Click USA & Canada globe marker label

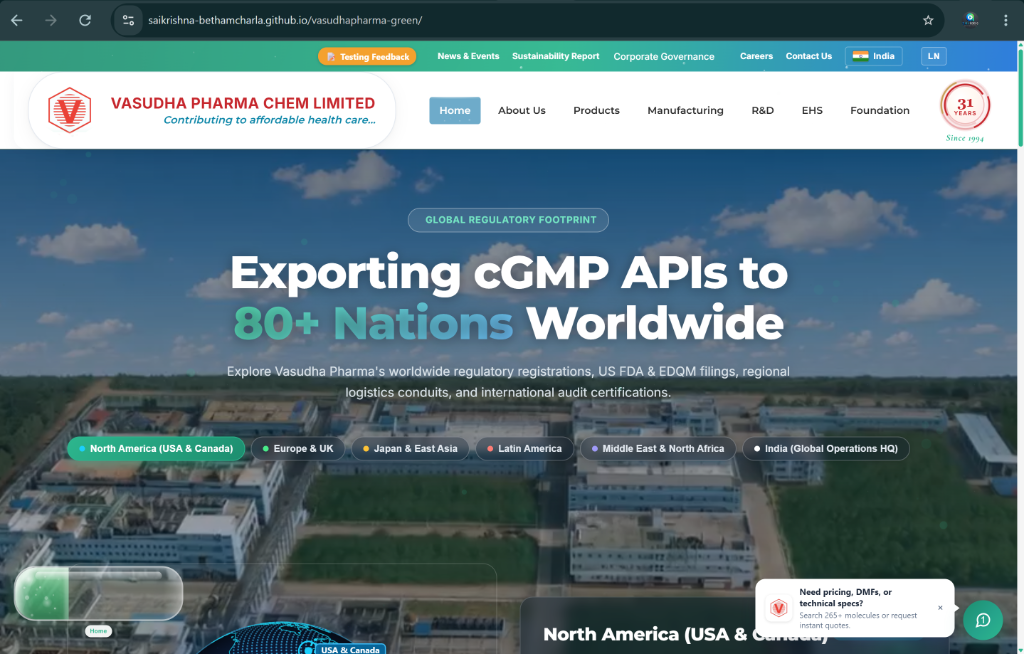point(349,649)
